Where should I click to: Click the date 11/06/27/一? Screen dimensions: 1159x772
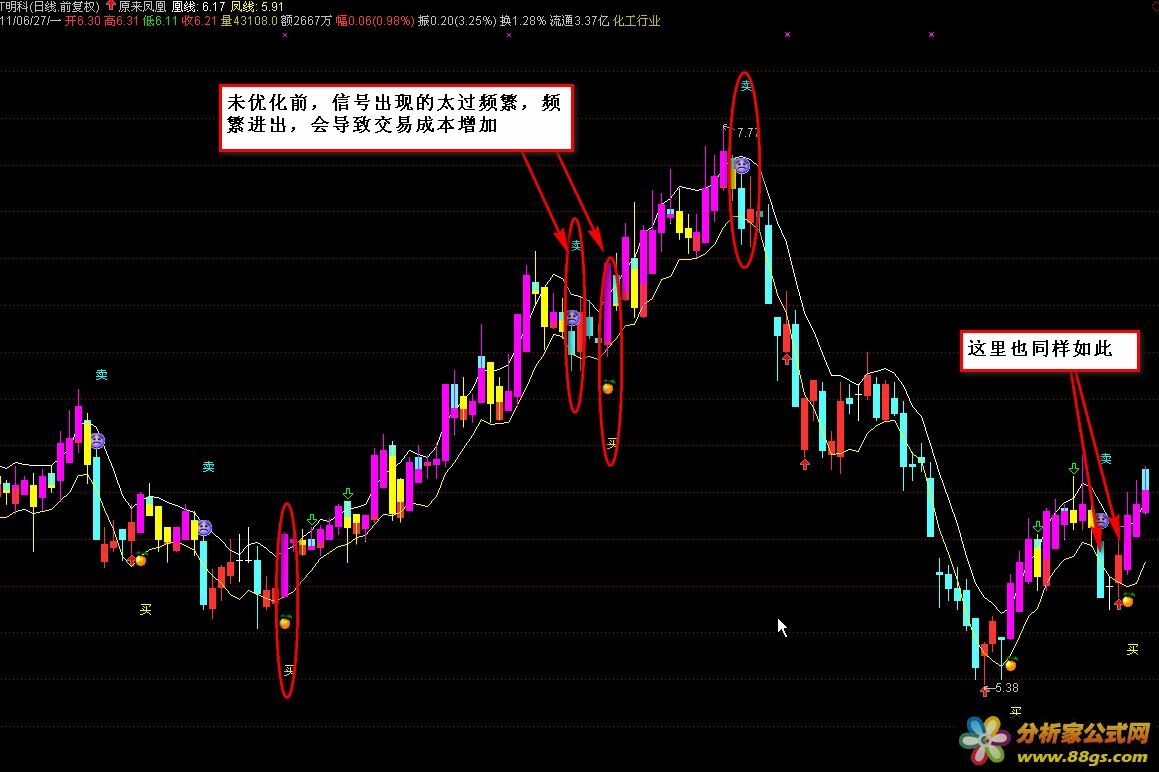pos(30,21)
